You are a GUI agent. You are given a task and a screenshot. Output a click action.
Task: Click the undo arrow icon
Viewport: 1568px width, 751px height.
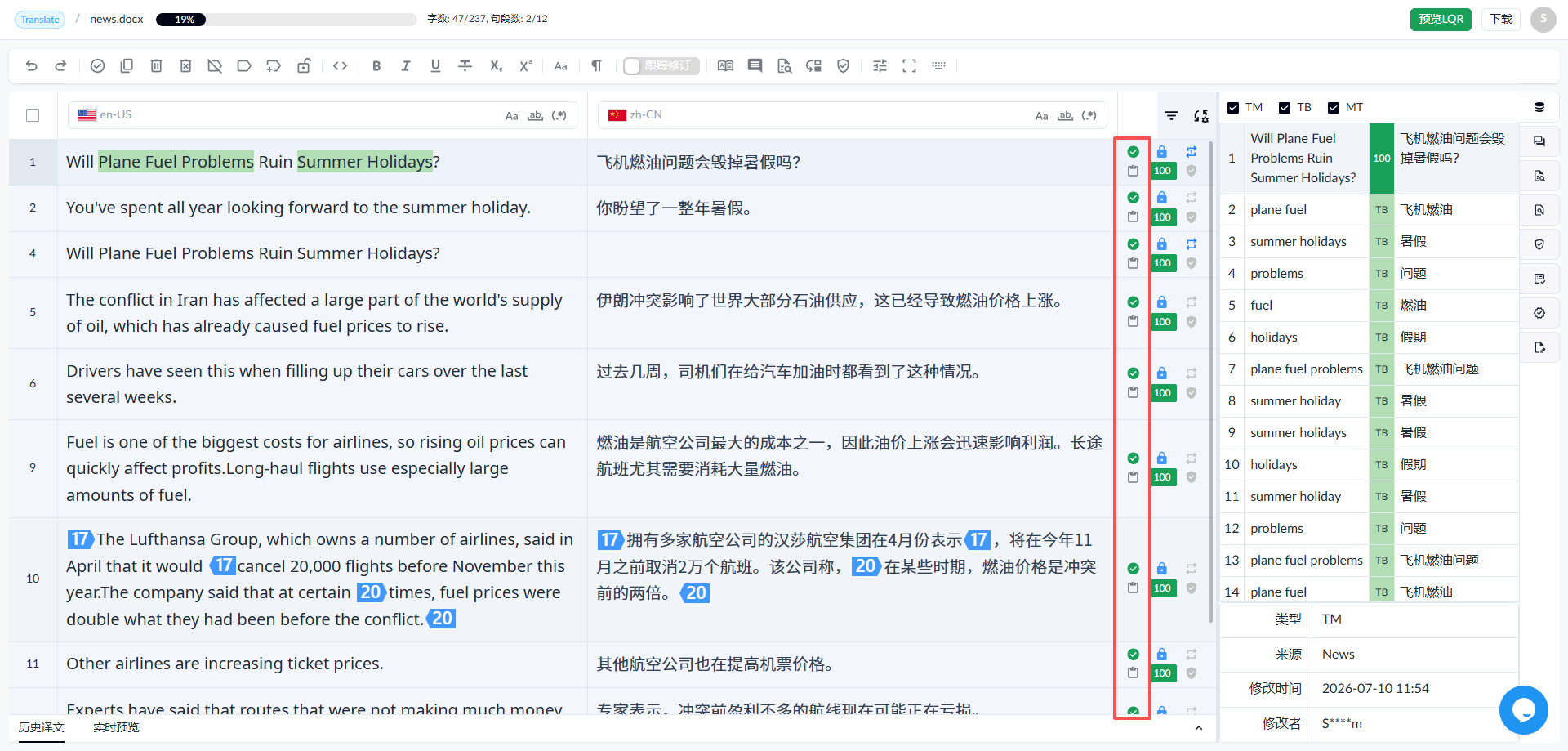click(x=32, y=66)
